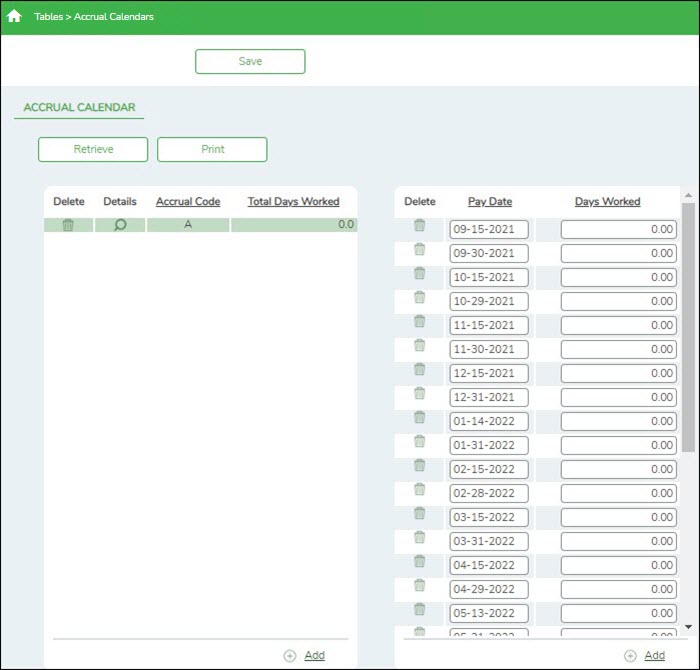
Task: Click plus icon beside left Add link
Action: (290, 655)
